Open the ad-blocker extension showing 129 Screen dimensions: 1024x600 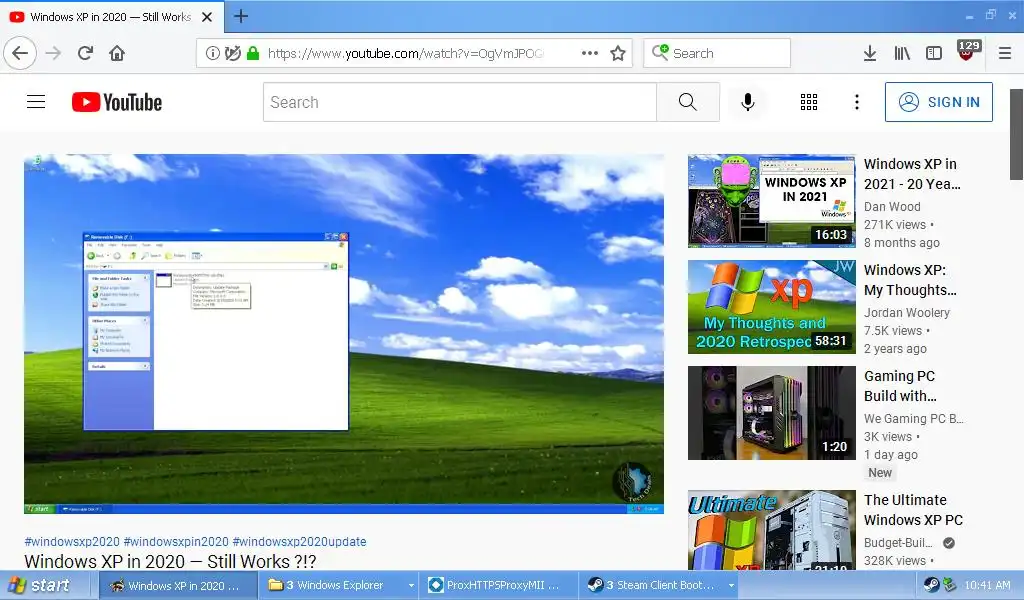coord(967,52)
